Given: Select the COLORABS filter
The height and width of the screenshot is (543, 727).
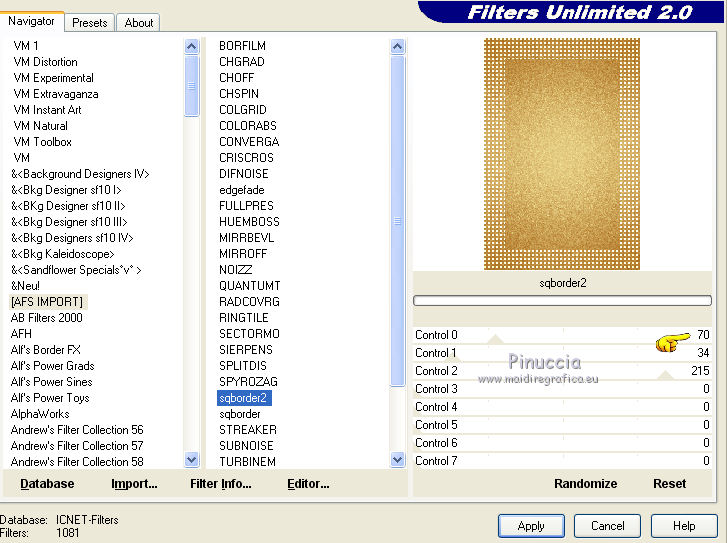Looking at the screenshot, I should [x=248, y=126].
